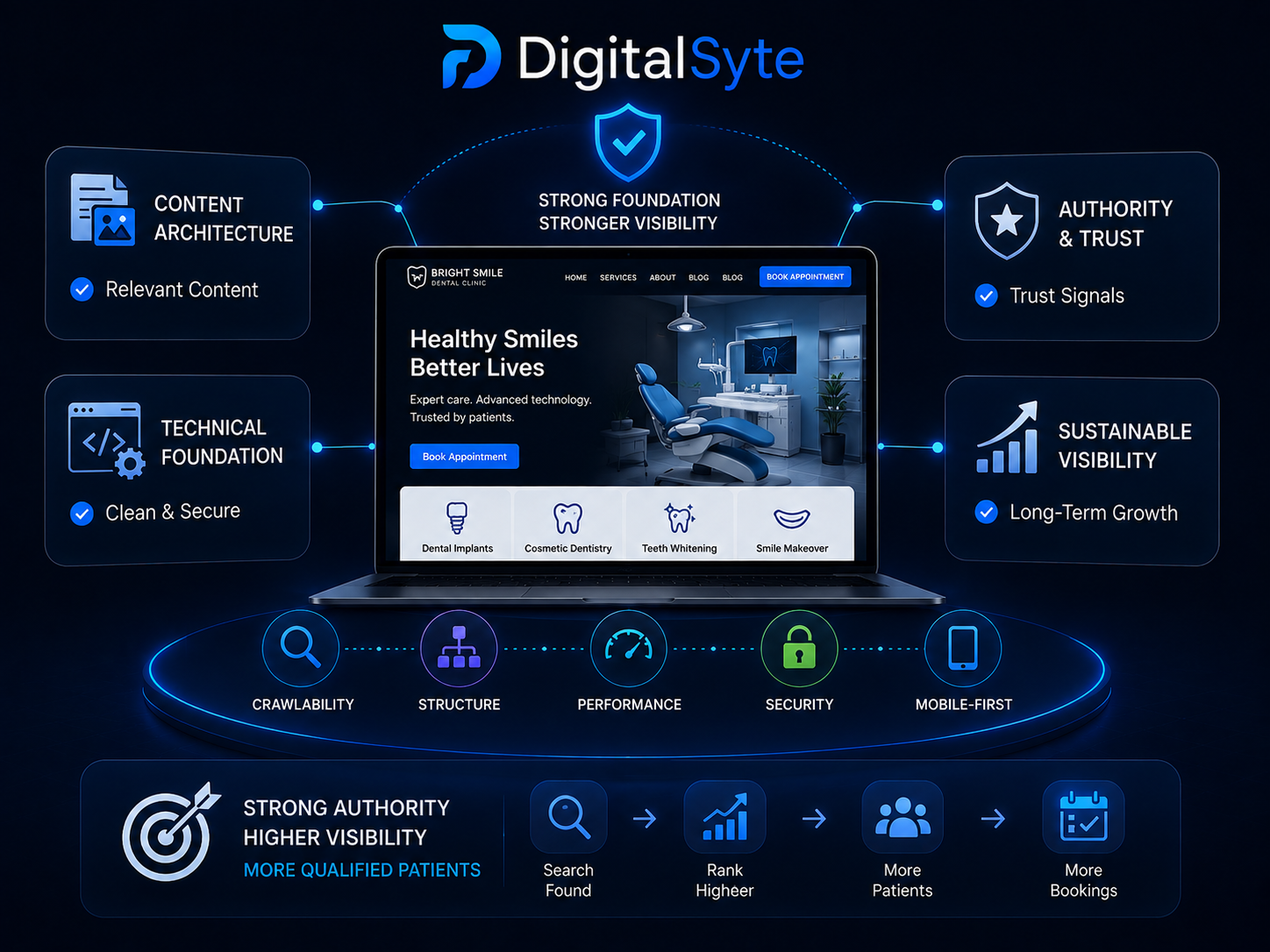This screenshot has height=952, width=1270.
Task: Click the More Patients people icon
Action: 903,817
